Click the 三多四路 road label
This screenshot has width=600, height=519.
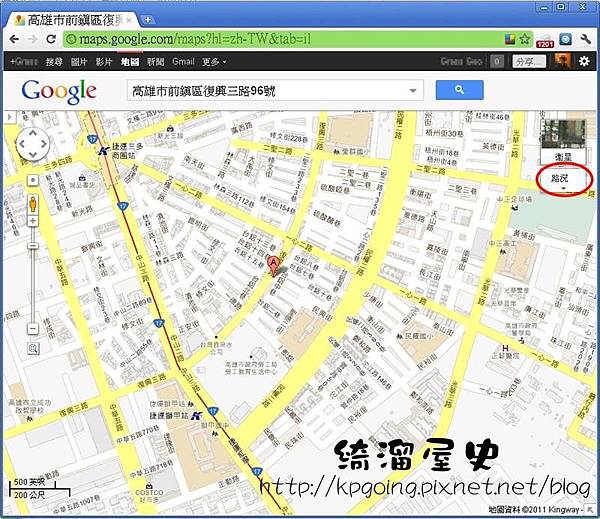[58, 163]
